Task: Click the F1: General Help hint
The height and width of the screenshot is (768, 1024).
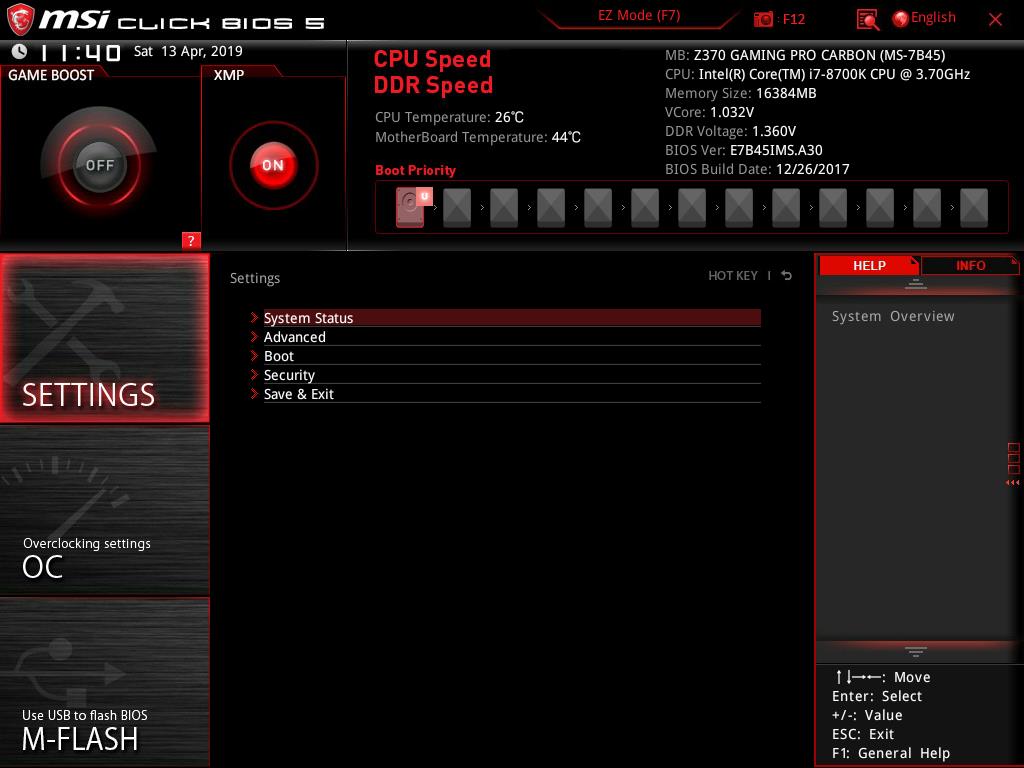Action: click(891, 753)
